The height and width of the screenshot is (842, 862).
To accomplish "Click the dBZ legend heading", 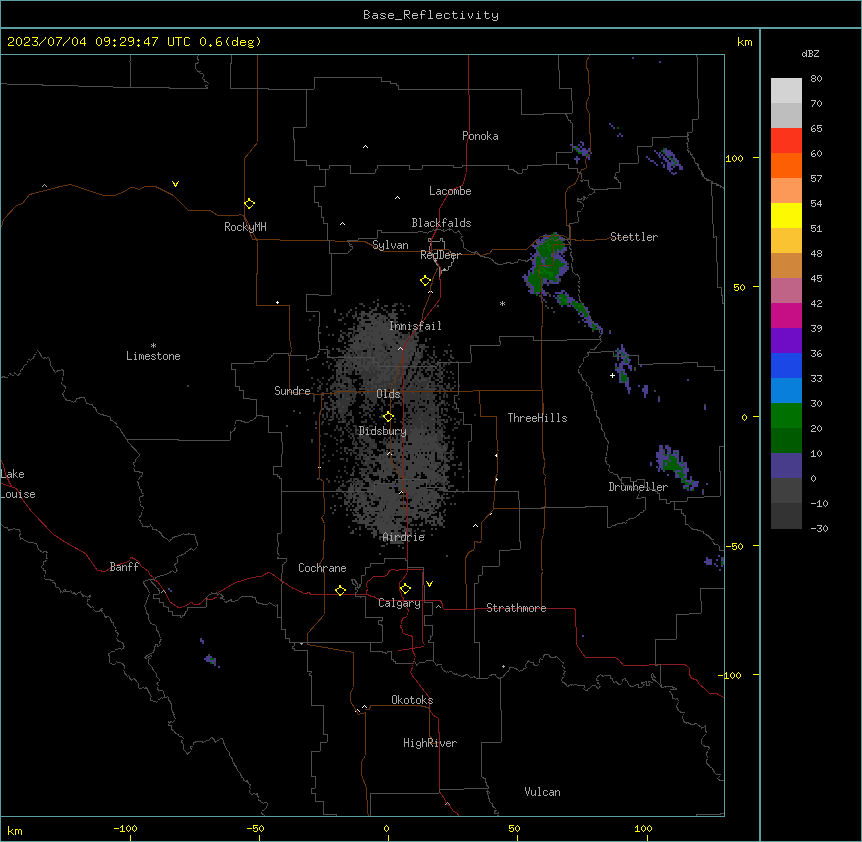I will 810,53.
